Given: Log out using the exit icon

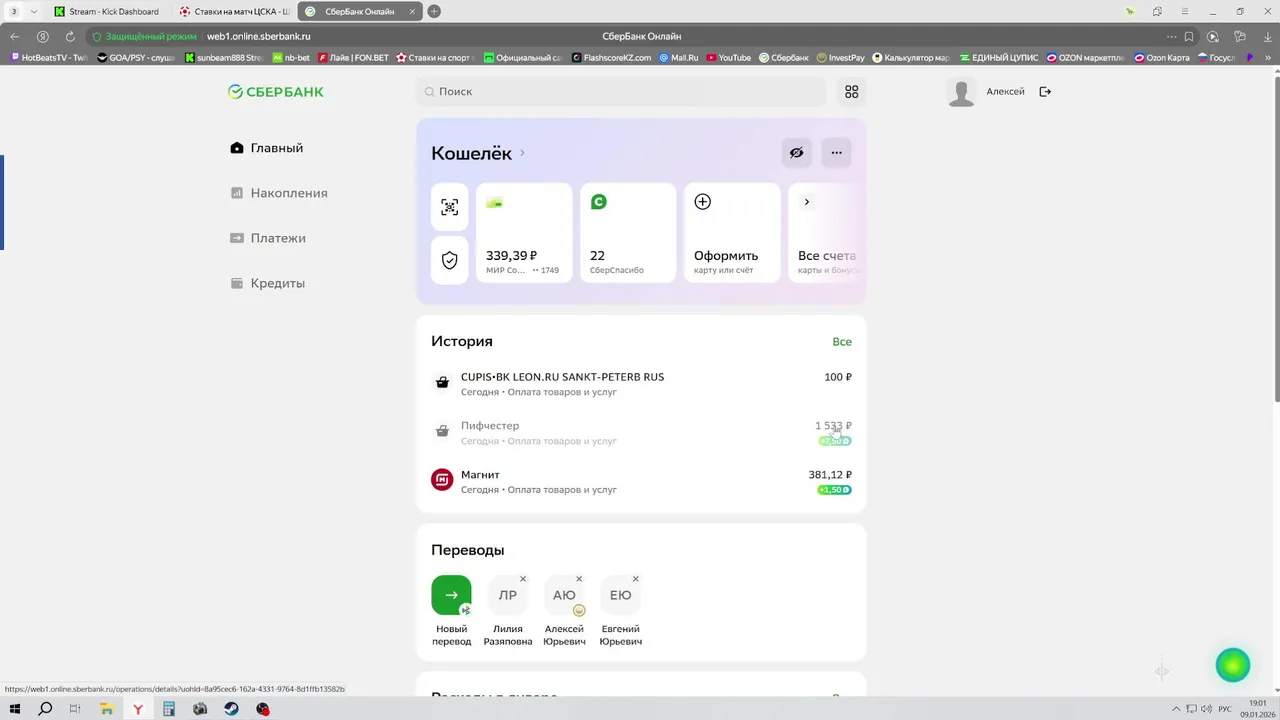Looking at the screenshot, I should 1045,92.
